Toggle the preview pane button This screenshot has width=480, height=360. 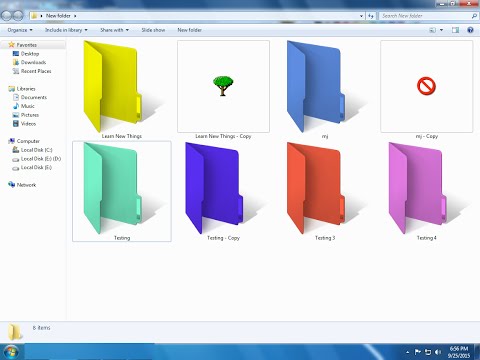tap(455, 30)
